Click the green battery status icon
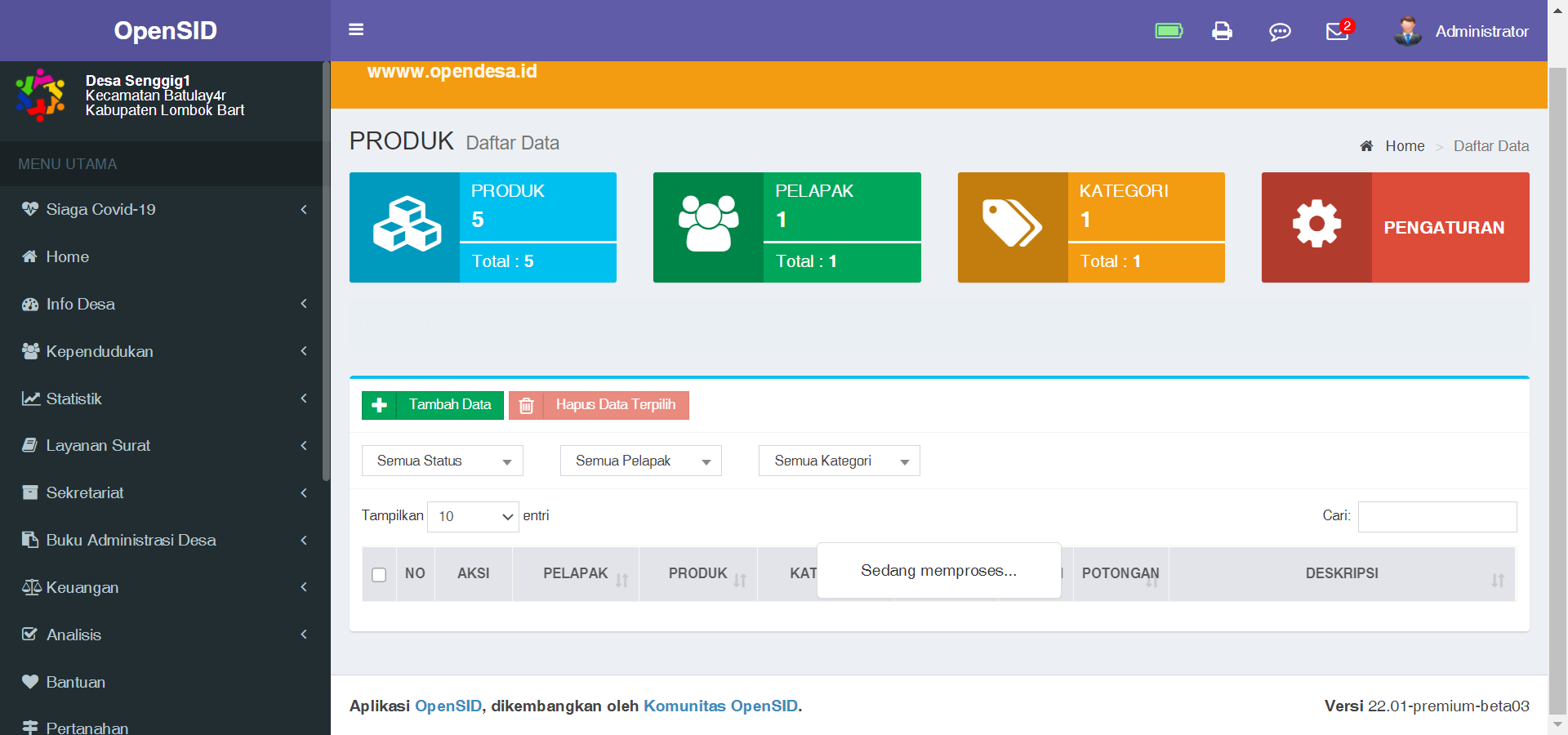This screenshot has width=1568, height=735. click(1169, 31)
